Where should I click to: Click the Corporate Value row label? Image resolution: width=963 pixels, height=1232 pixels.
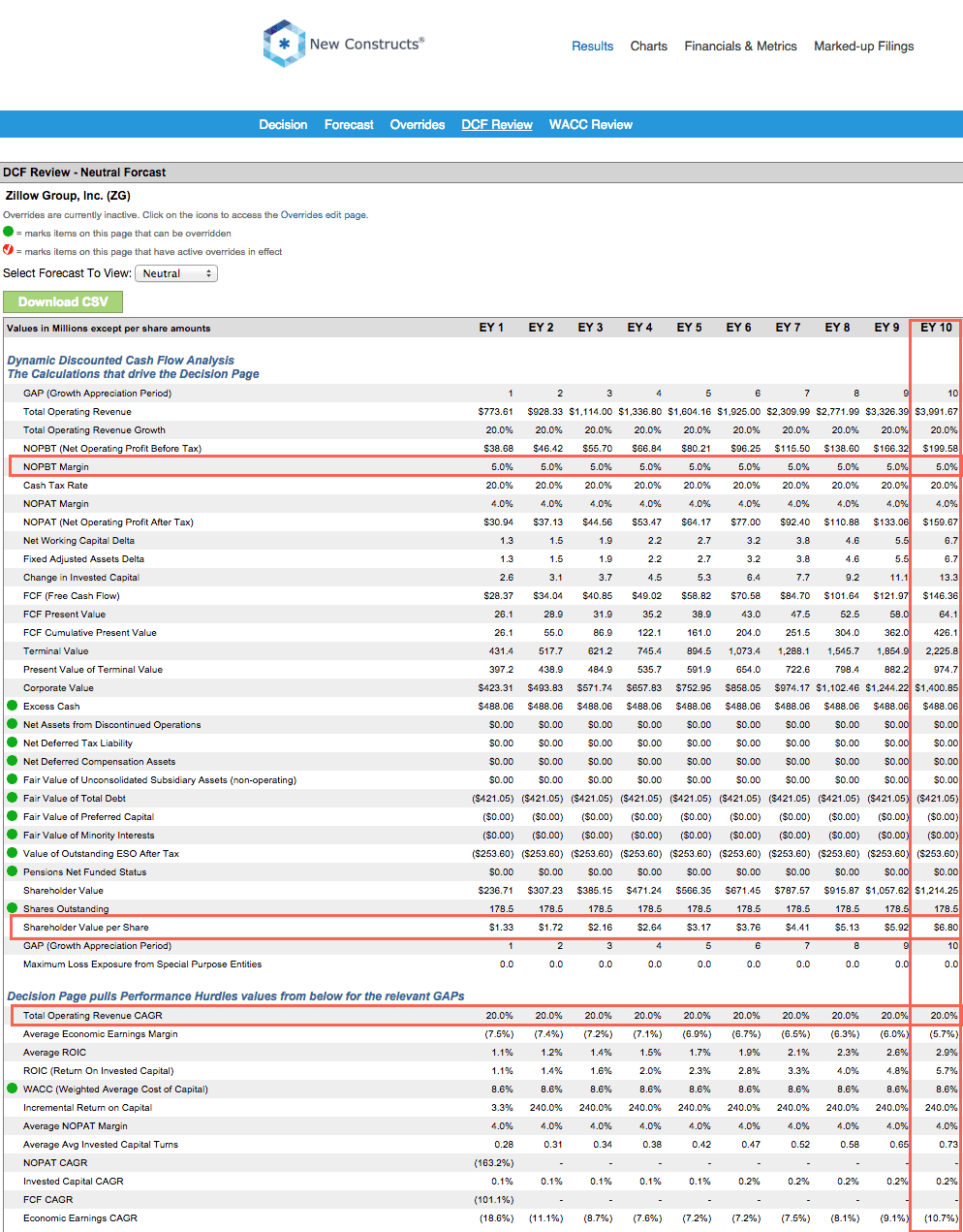click(x=58, y=688)
